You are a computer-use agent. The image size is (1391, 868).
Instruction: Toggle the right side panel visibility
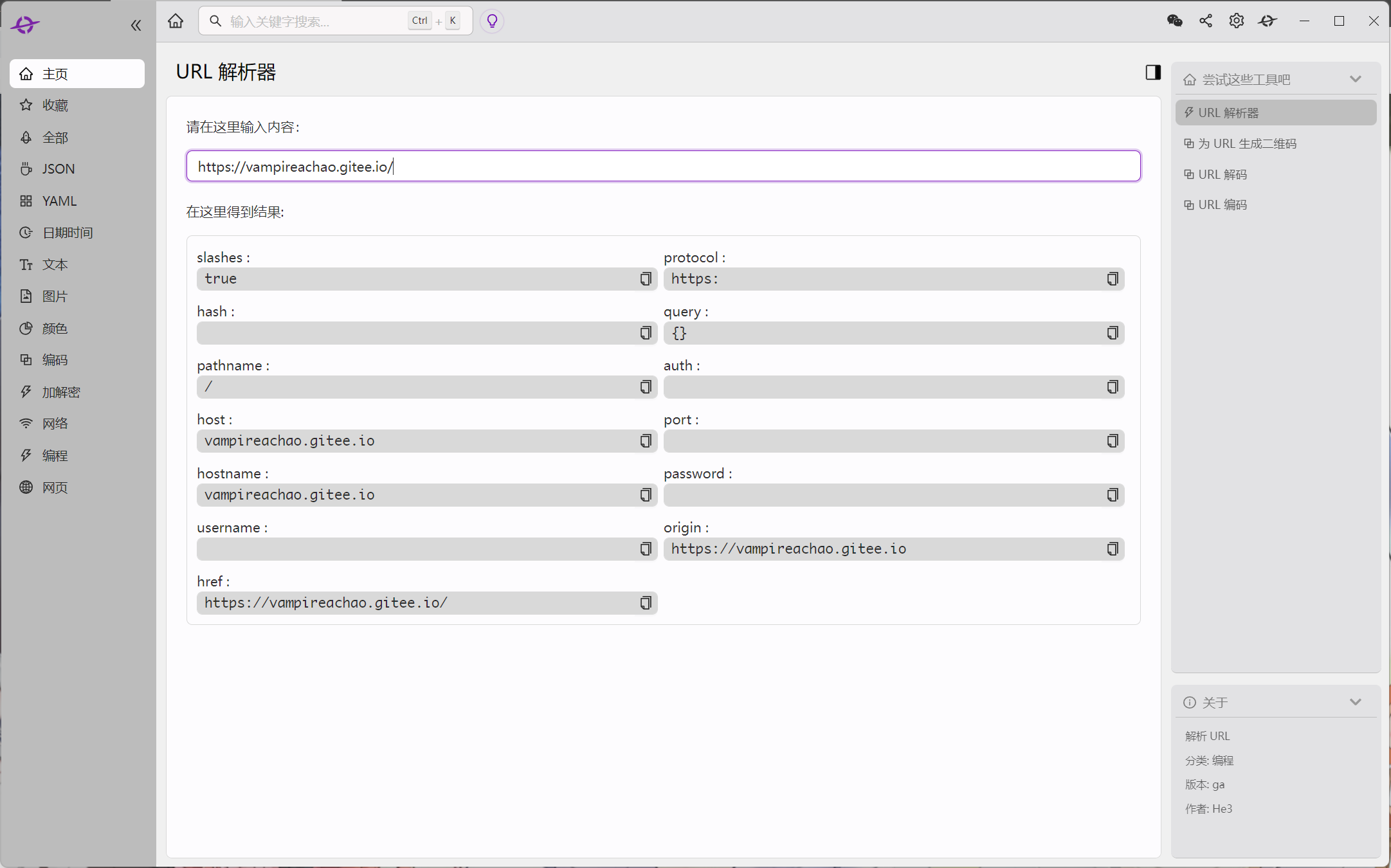(1153, 72)
